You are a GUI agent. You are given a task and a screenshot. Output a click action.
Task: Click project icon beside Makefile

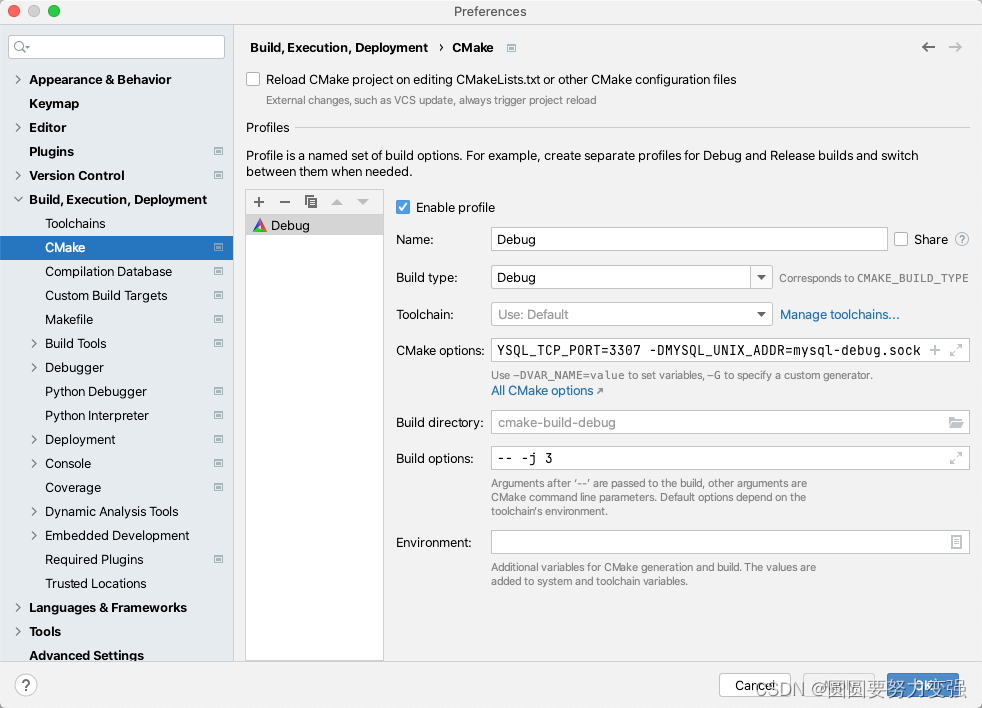pyautogui.click(x=219, y=320)
